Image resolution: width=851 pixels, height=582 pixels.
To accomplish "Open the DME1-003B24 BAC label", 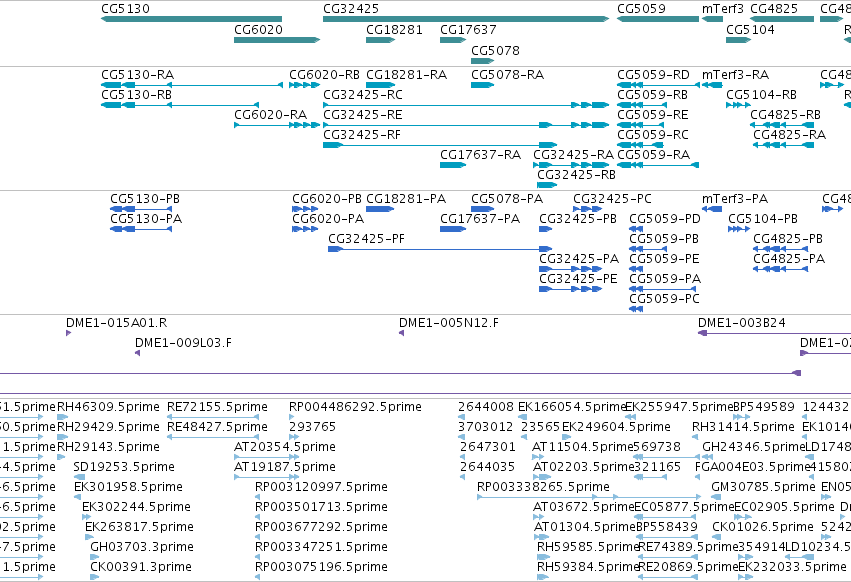I will [x=742, y=324].
